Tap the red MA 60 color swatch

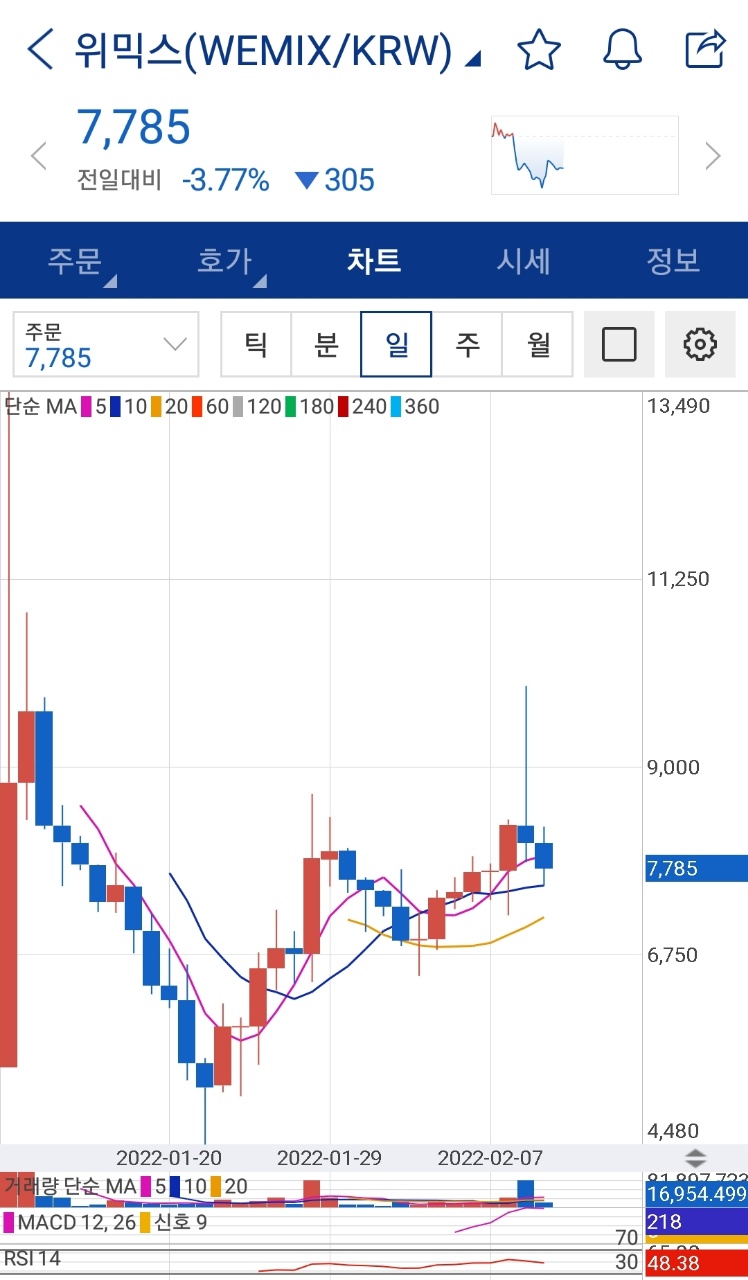(x=197, y=406)
